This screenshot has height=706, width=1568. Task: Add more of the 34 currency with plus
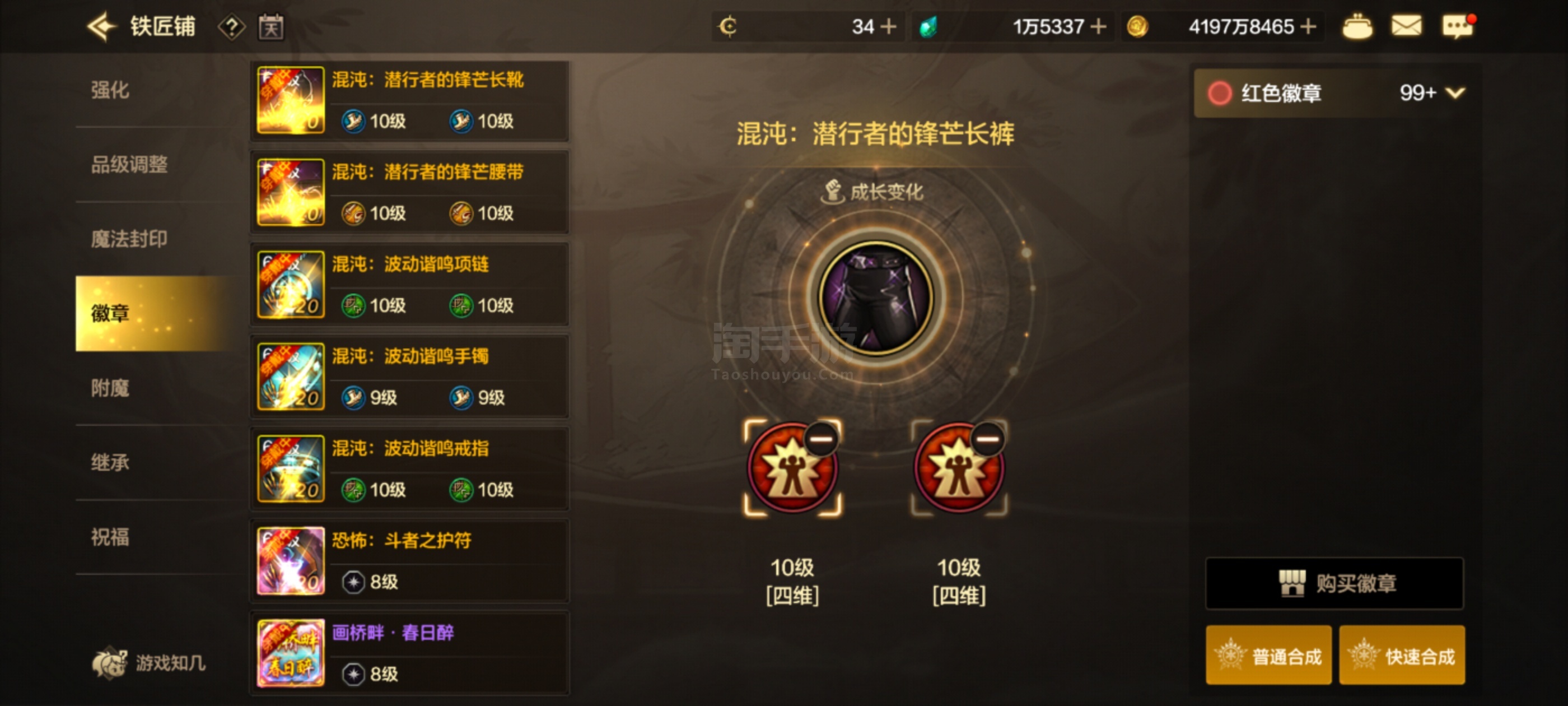tap(888, 27)
